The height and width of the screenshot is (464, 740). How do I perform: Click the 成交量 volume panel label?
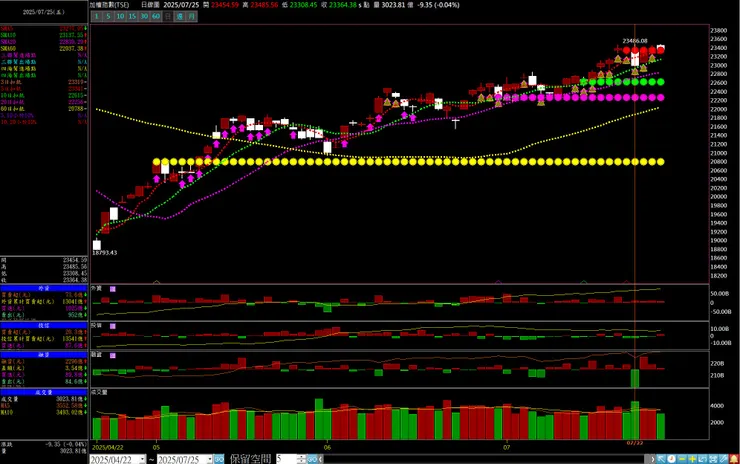click(x=99, y=392)
